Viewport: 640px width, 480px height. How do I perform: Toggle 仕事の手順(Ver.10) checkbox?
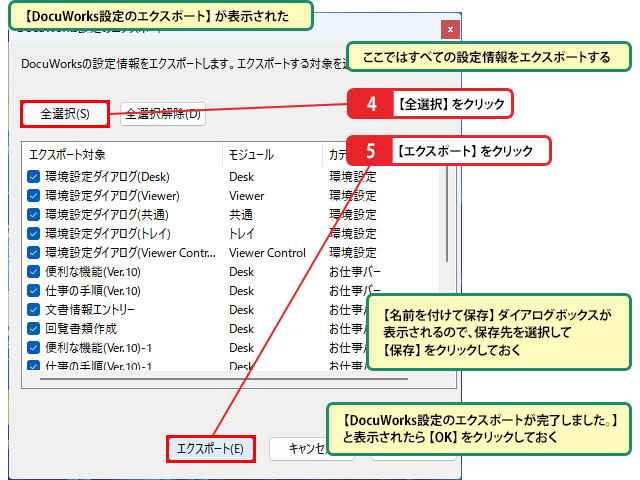(x=33, y=291)
